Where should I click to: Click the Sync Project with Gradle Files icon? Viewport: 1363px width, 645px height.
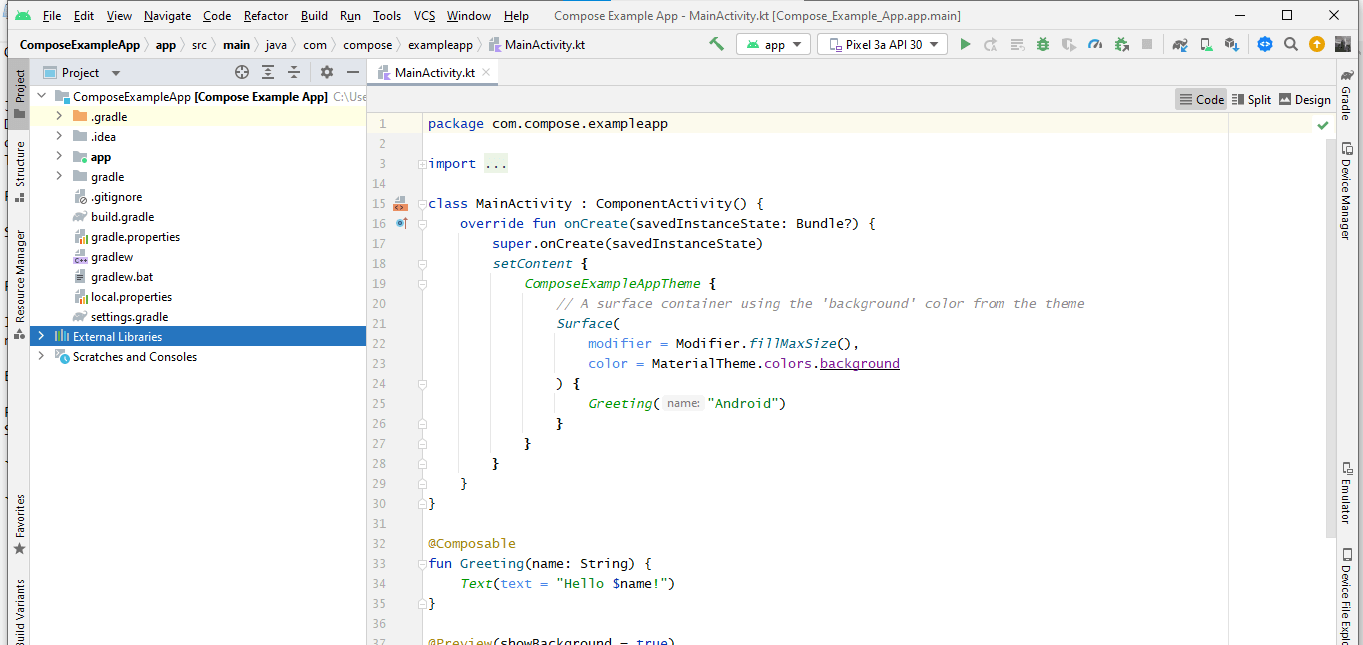[1180, 44]
